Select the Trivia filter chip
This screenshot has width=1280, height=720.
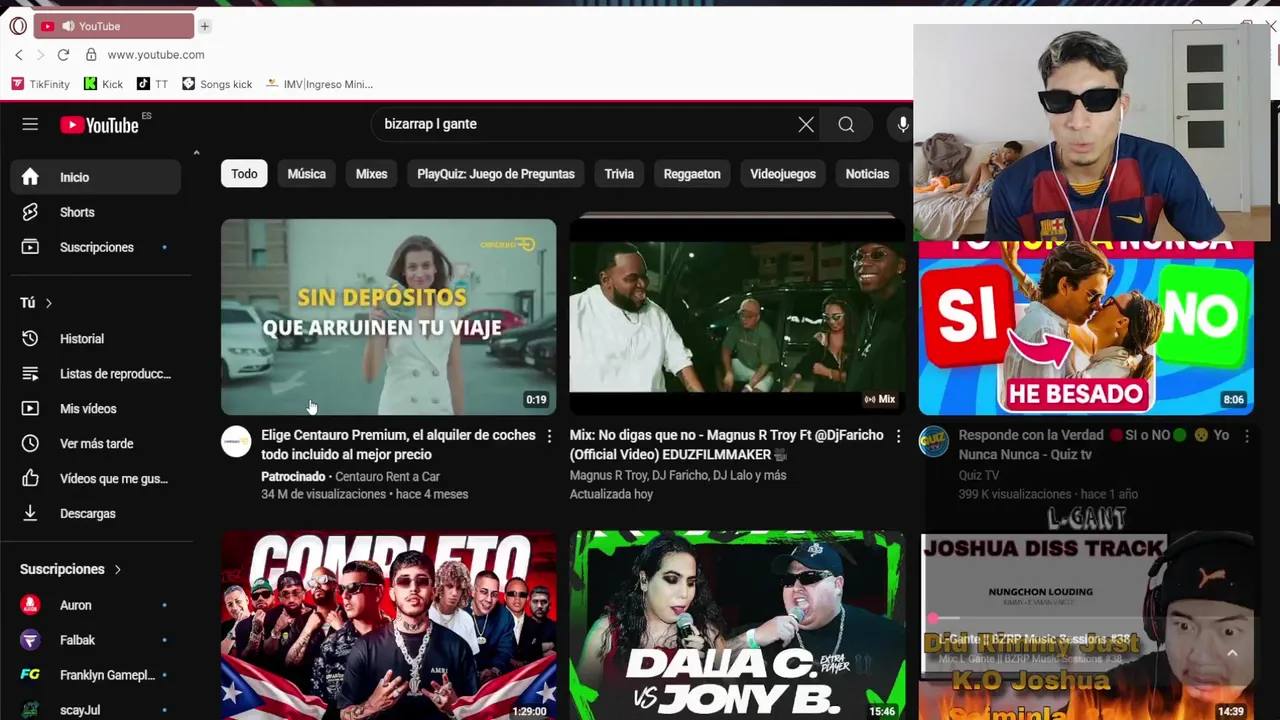(619, 174)
